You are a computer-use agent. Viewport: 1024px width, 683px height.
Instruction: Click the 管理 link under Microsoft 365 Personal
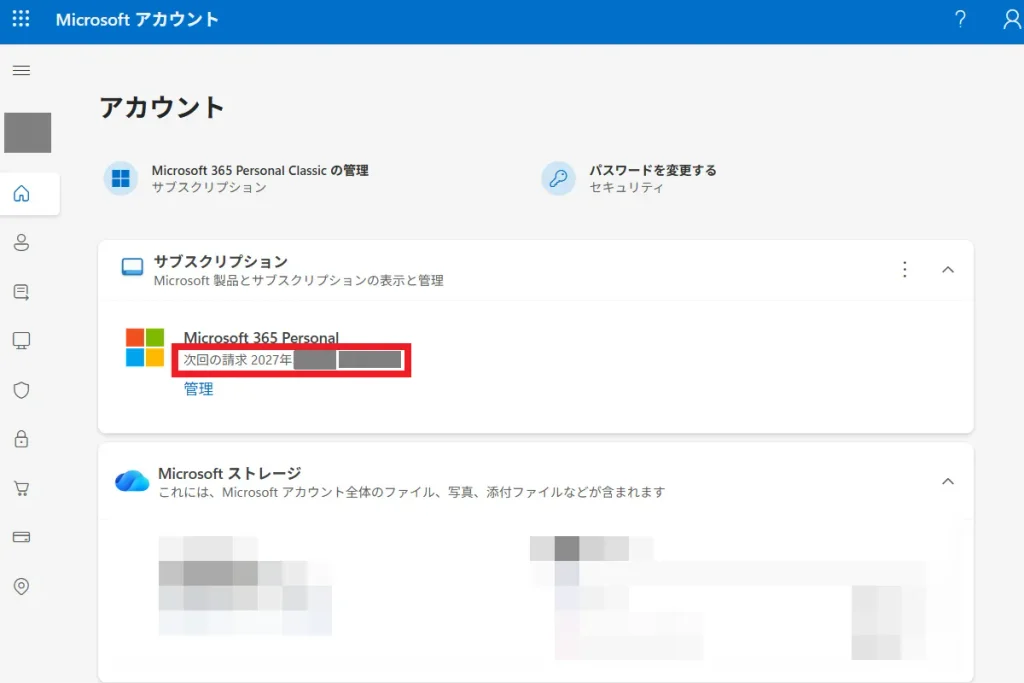tap(199, 389)
